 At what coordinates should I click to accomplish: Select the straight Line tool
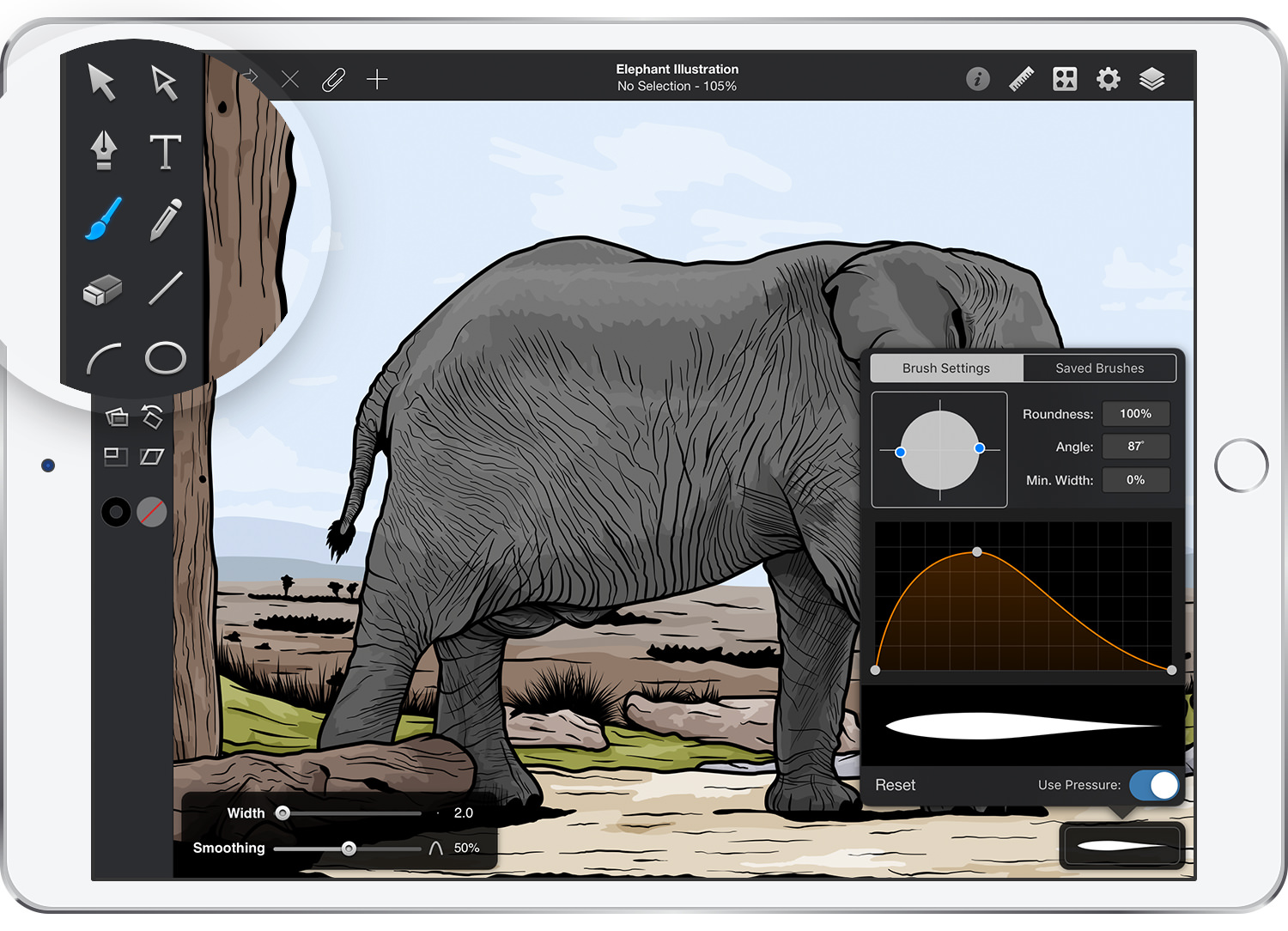165,289
